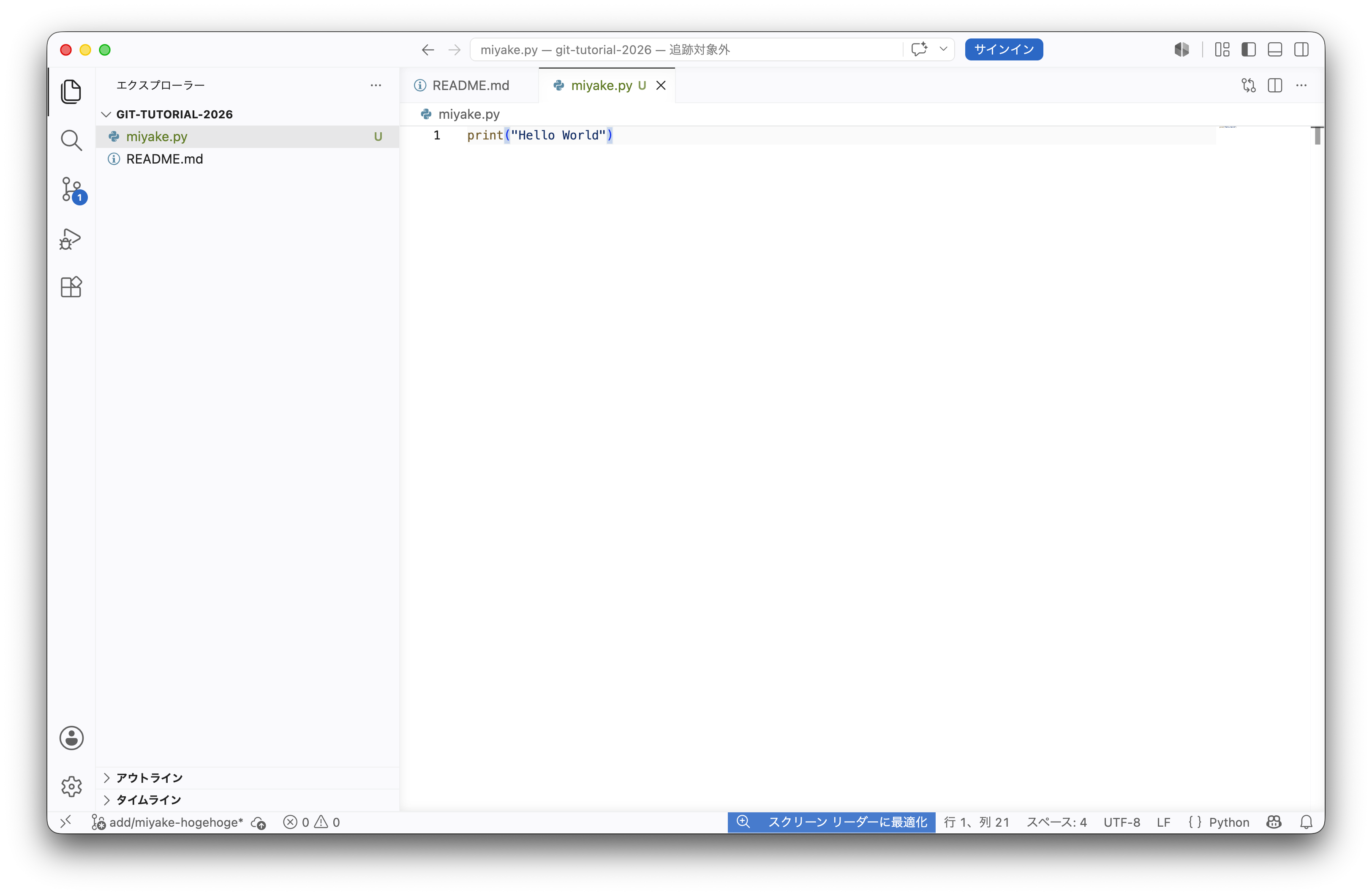Click the minimap preview in the editor
This screenshot has width=1372, height=896.
[x=1228, y=126]
